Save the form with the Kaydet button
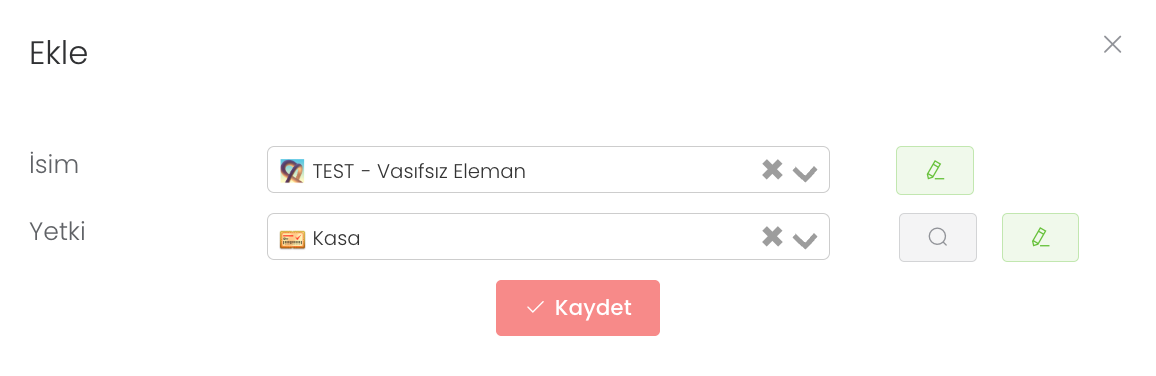This screenshot has width=1156, height=376. [578, 308]
